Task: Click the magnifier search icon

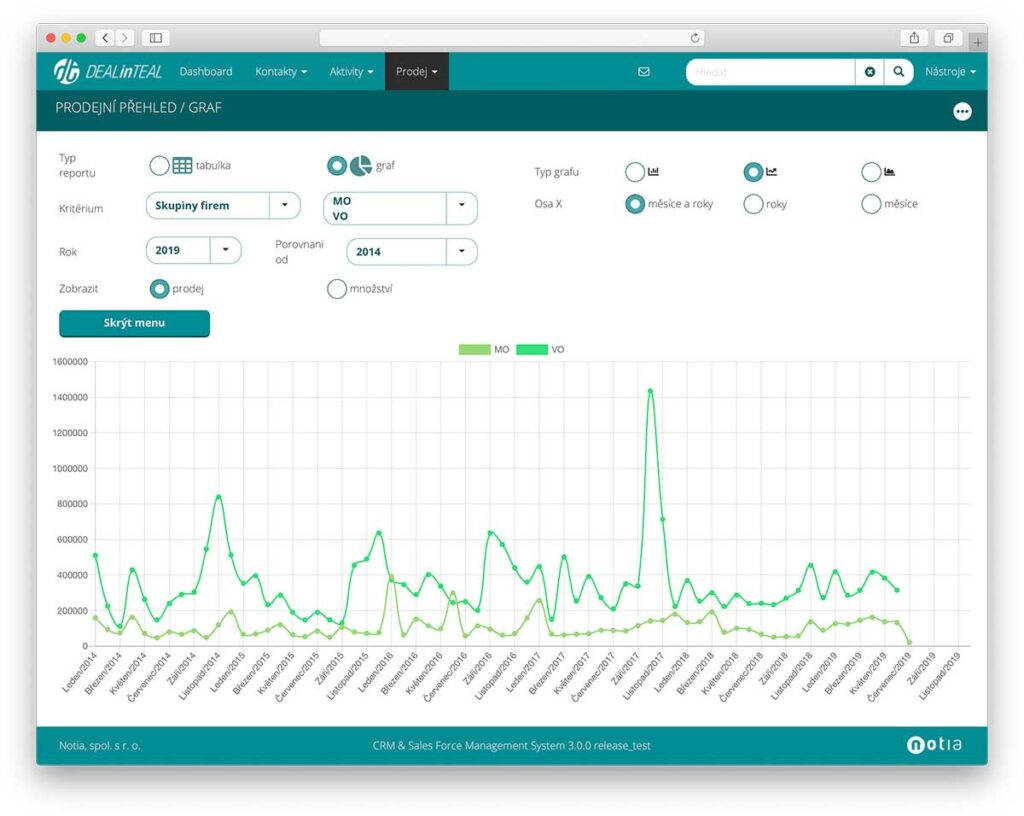Action: (899, 72)
